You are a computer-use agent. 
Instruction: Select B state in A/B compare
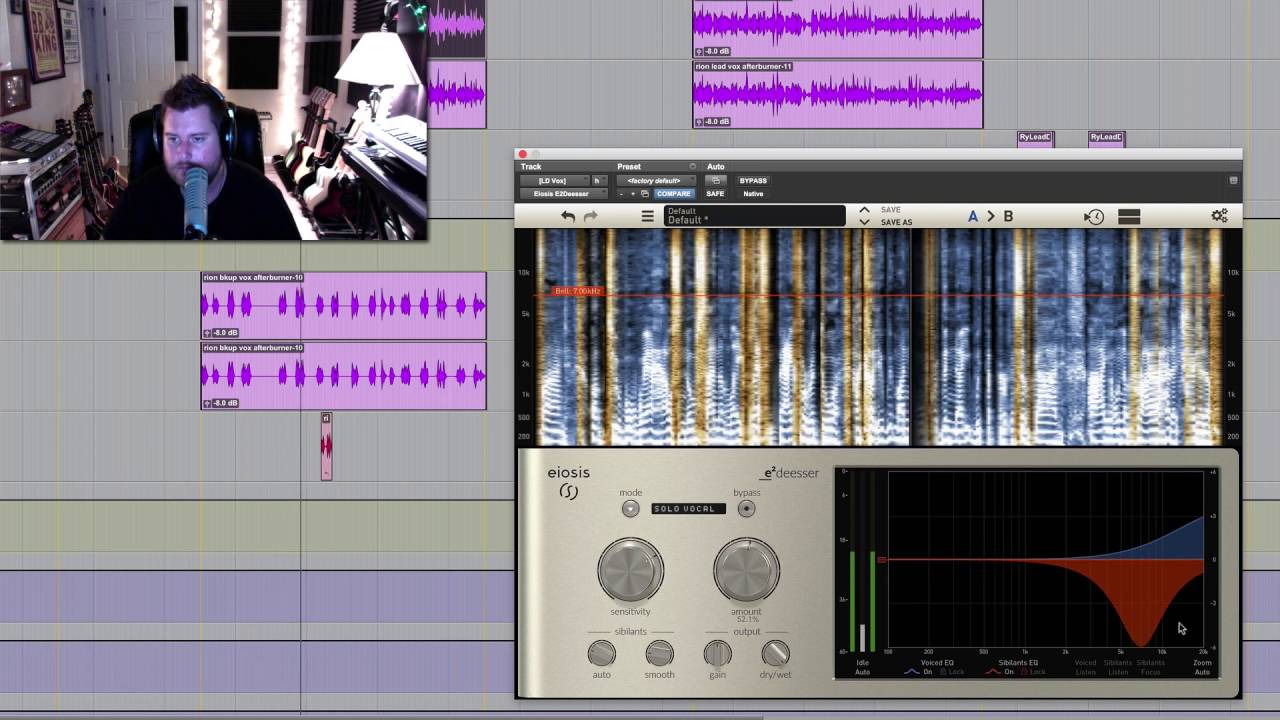(1008, 216)
